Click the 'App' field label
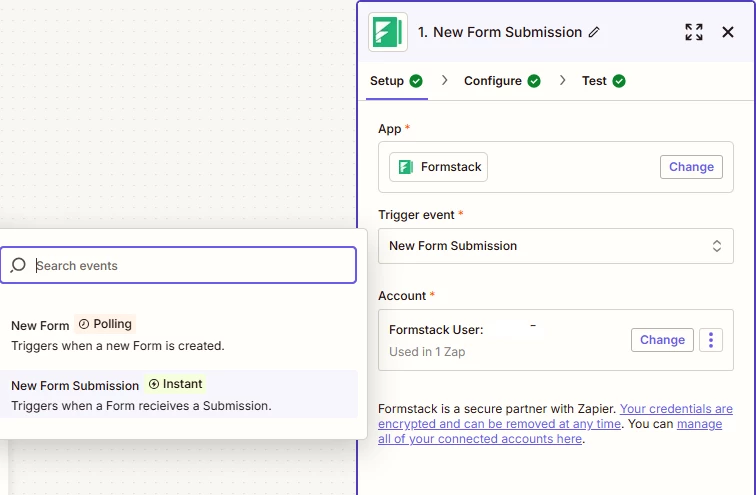Viewport: 756px width, 495px height. pyautogui.click(x=390, y=129)
